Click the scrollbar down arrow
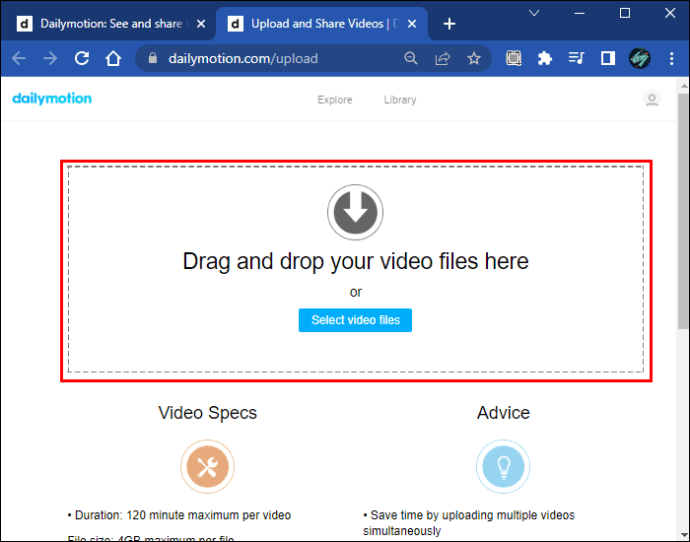Screen dimensions: 690x542 pyautogui.click(x=683, y=535)
